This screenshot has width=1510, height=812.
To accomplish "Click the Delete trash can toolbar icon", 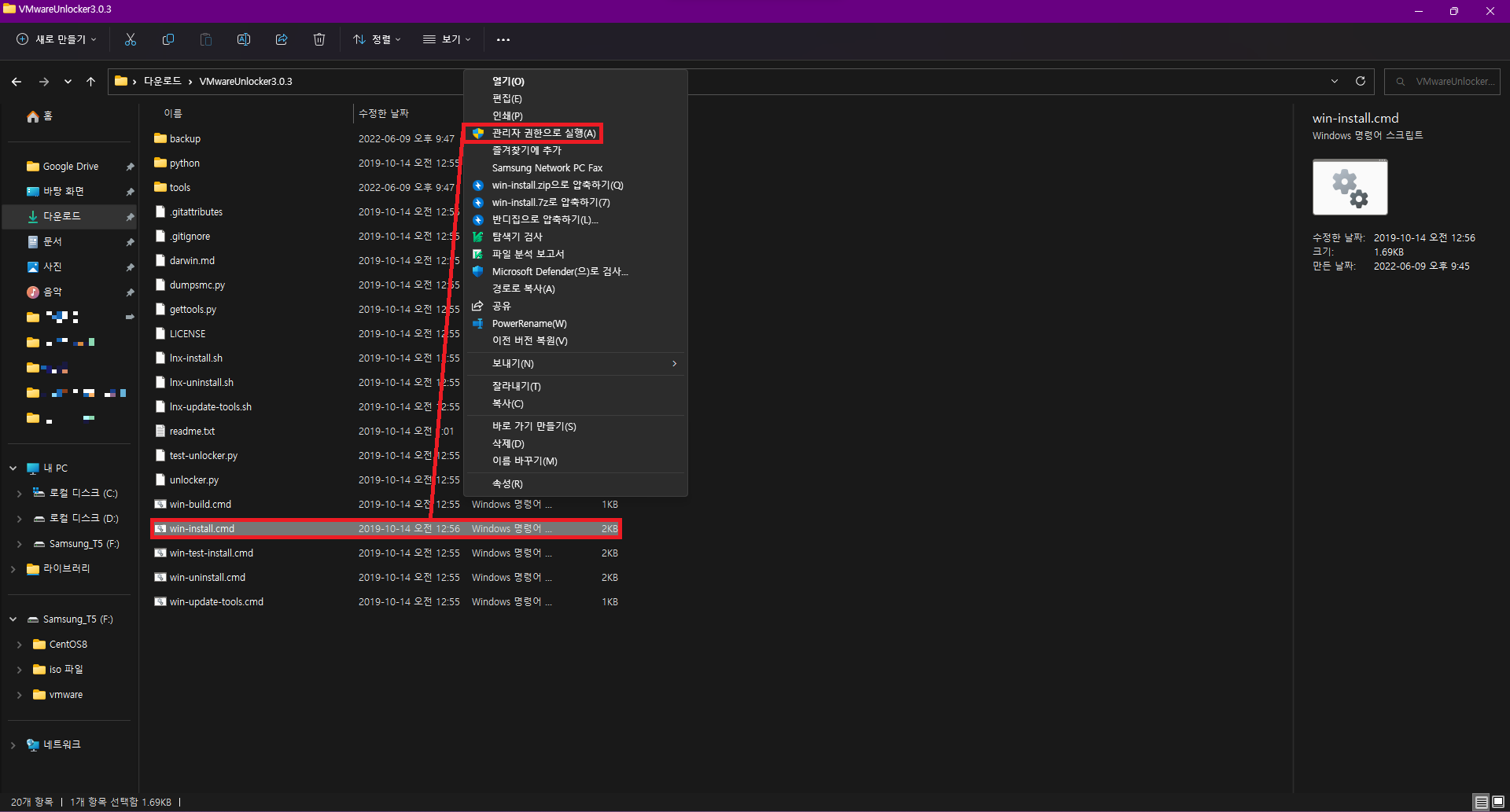I will [319, 39].
